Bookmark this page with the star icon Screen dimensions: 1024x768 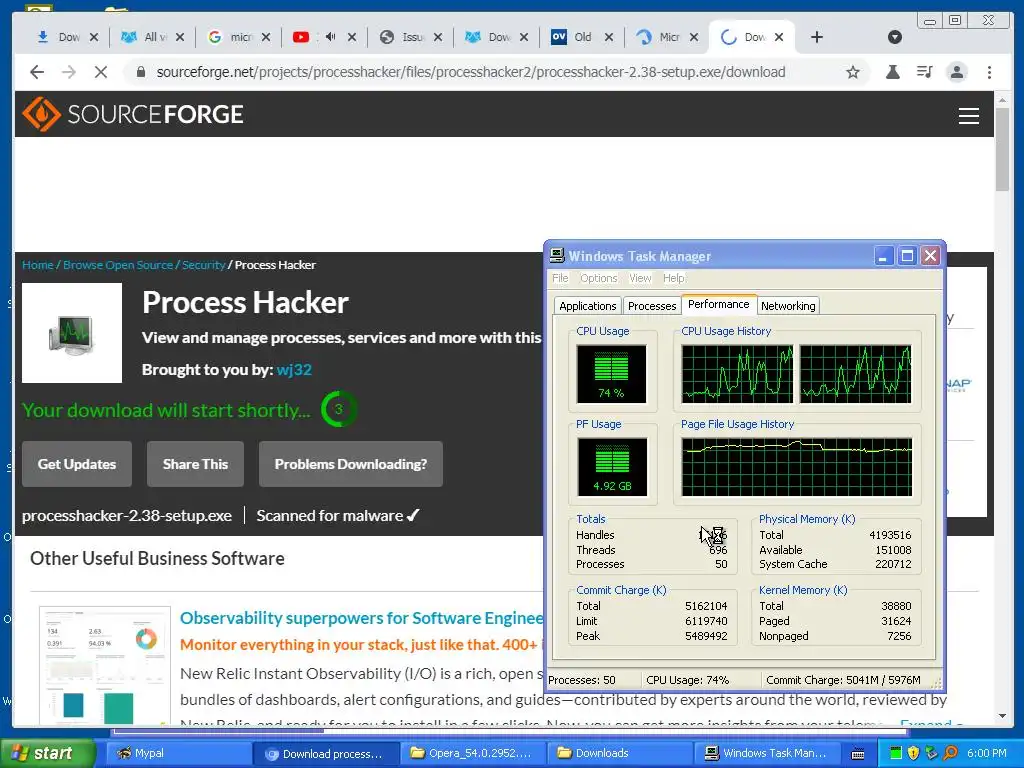tap(852, 72)
